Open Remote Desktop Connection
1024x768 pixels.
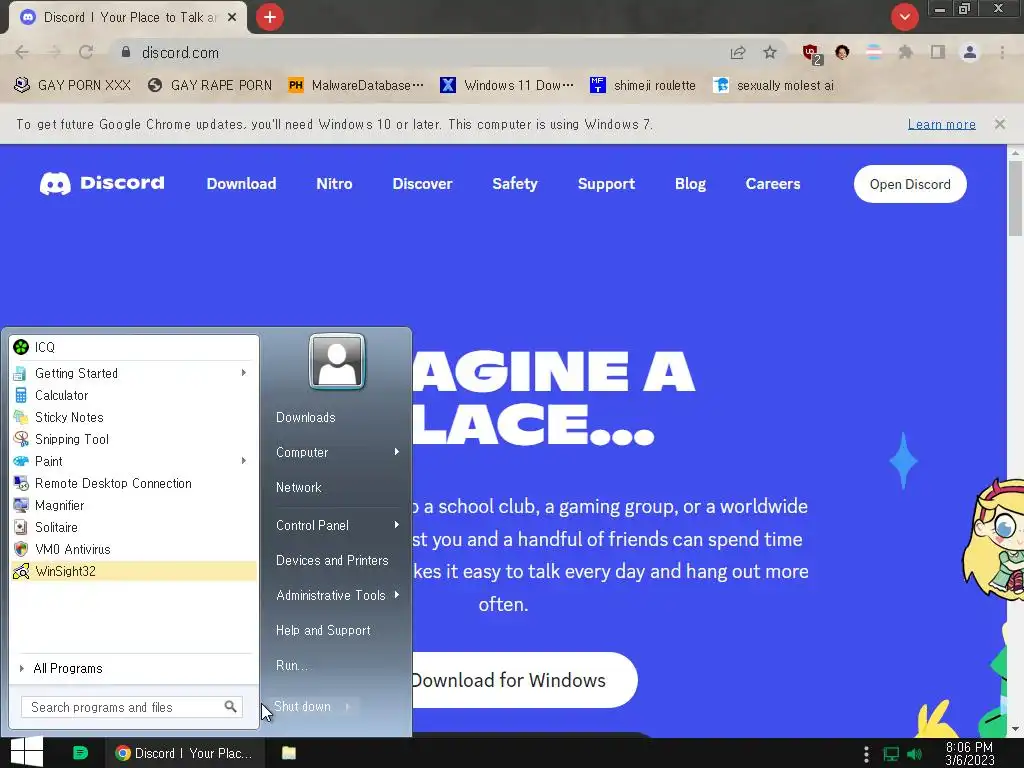pos(134,483)
